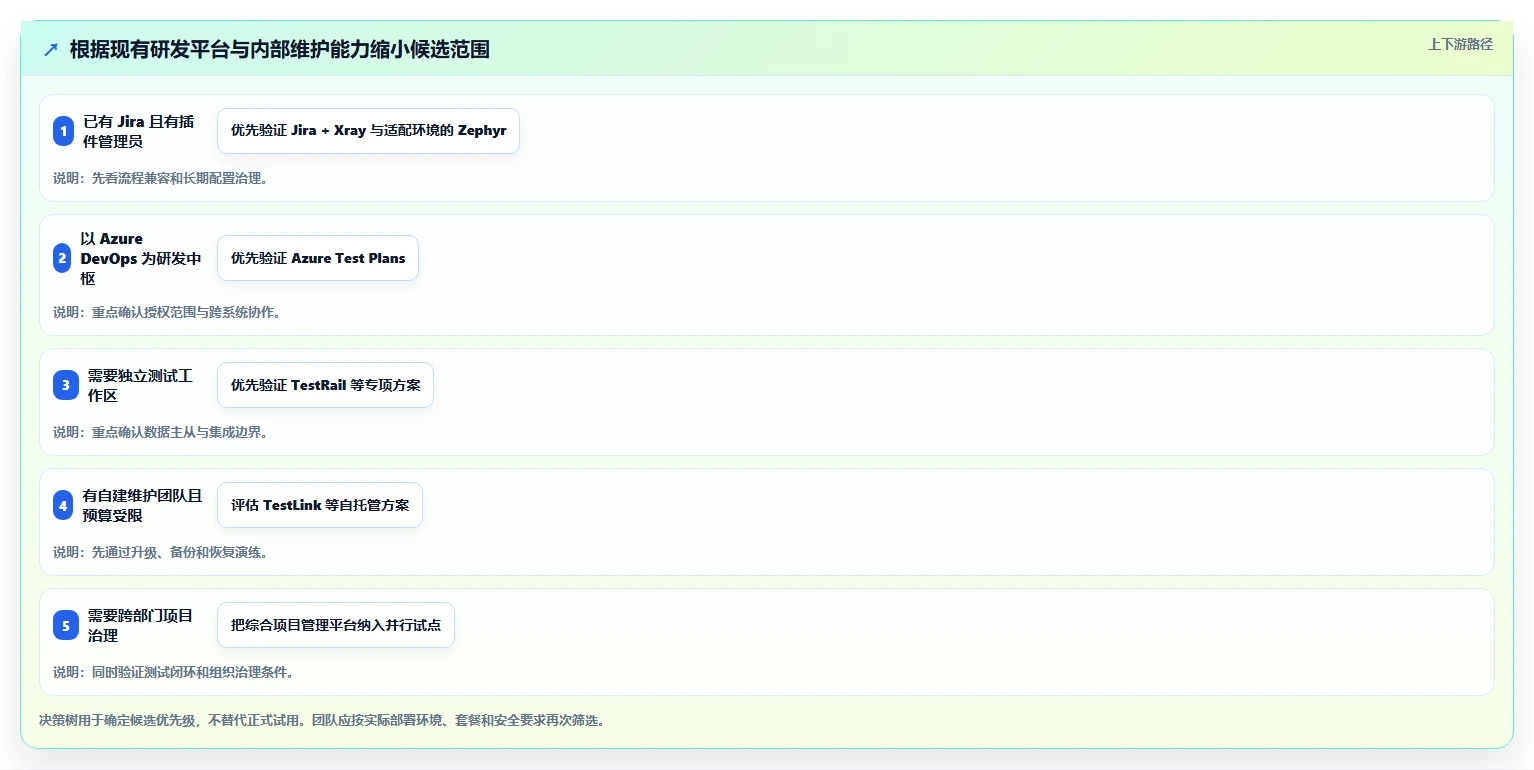Click step number 3 badge
The image size is (1534, 770).
click(x=66, y=385)
